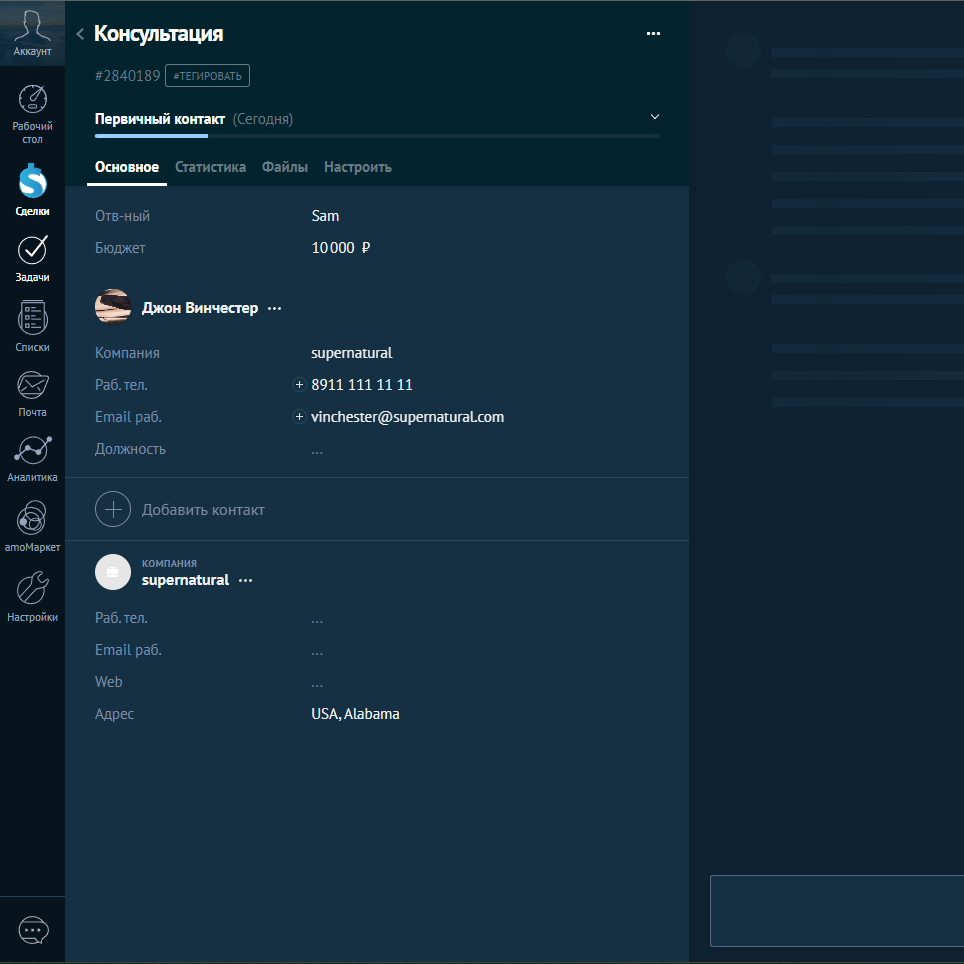Click the back arrow next to Консультация
This screenshot has height=964, width=964.
coord(80,34)
